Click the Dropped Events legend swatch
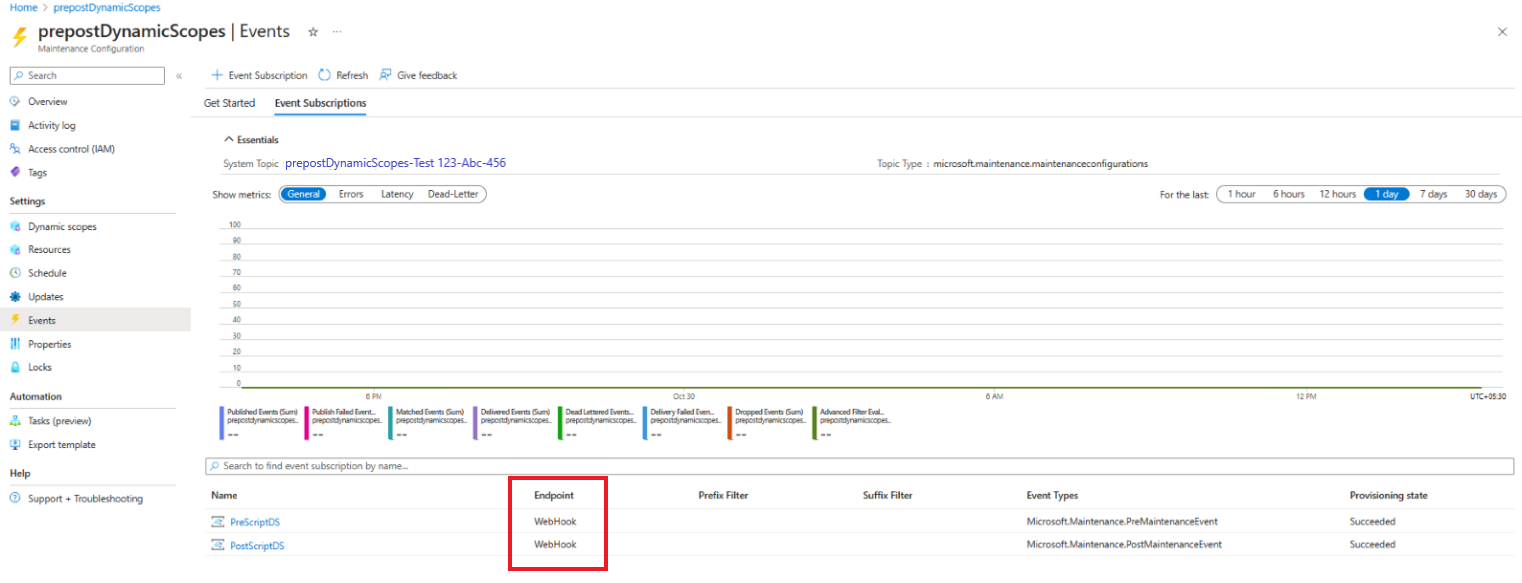 (730, 421)
